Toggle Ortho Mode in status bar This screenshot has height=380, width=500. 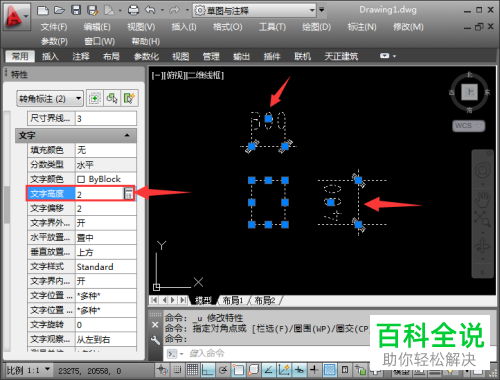point(207,369)
